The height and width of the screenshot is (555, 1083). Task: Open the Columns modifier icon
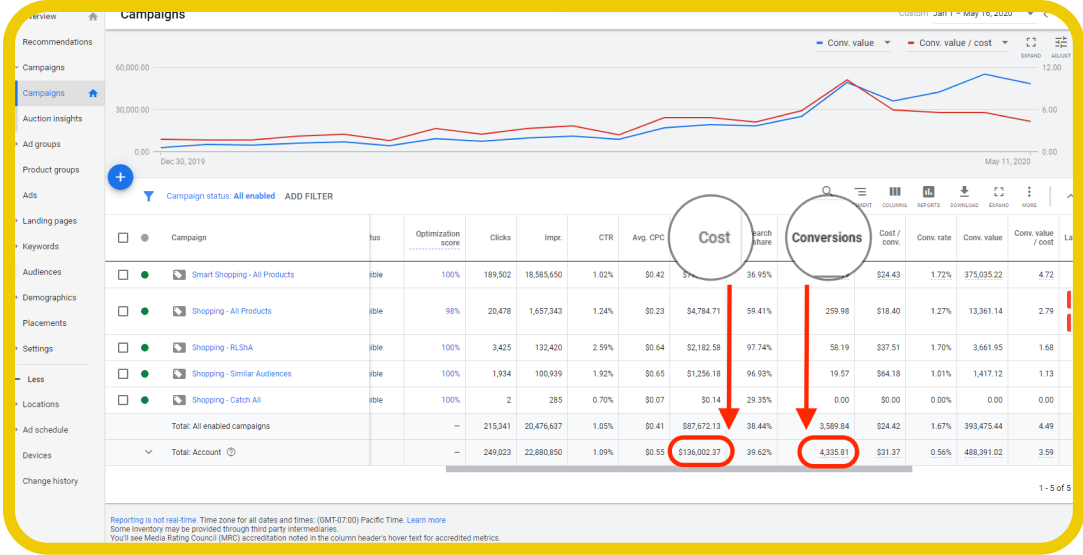[894, 194]
